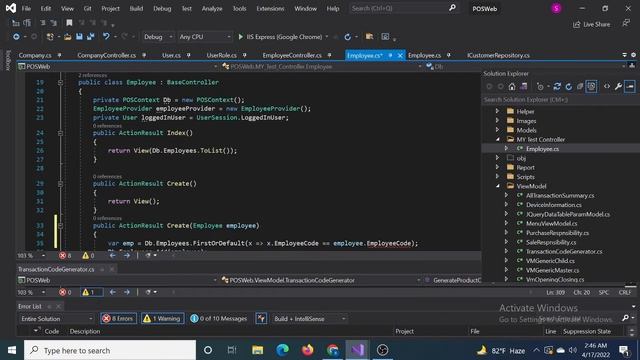The image size is (640, 360).
Task: Toggle the 8 Errors filter in Error List
Action: 118,319
